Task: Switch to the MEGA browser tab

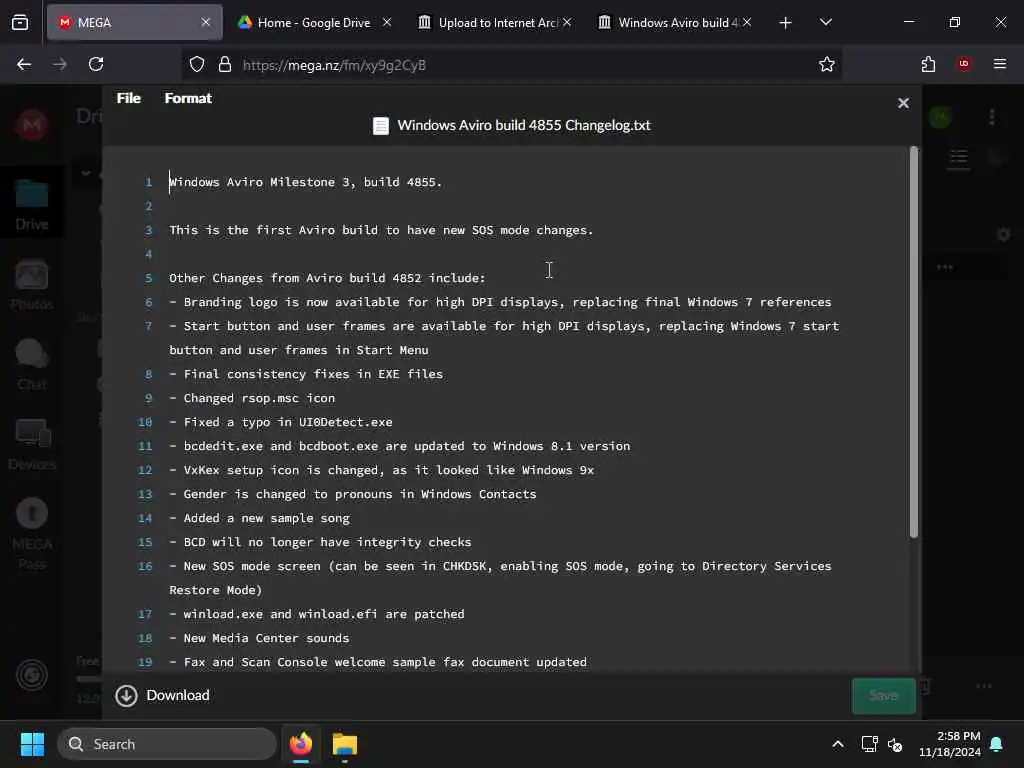Action: [135, 22]
